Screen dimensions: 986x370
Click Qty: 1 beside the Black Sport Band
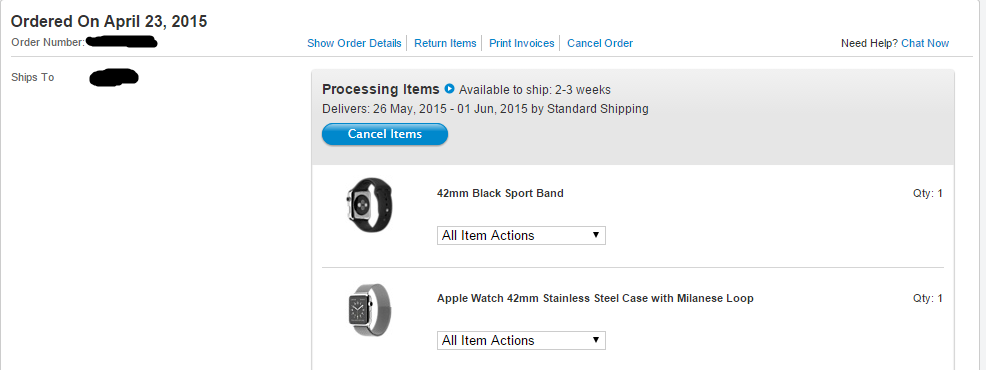(x=928, y=193)
